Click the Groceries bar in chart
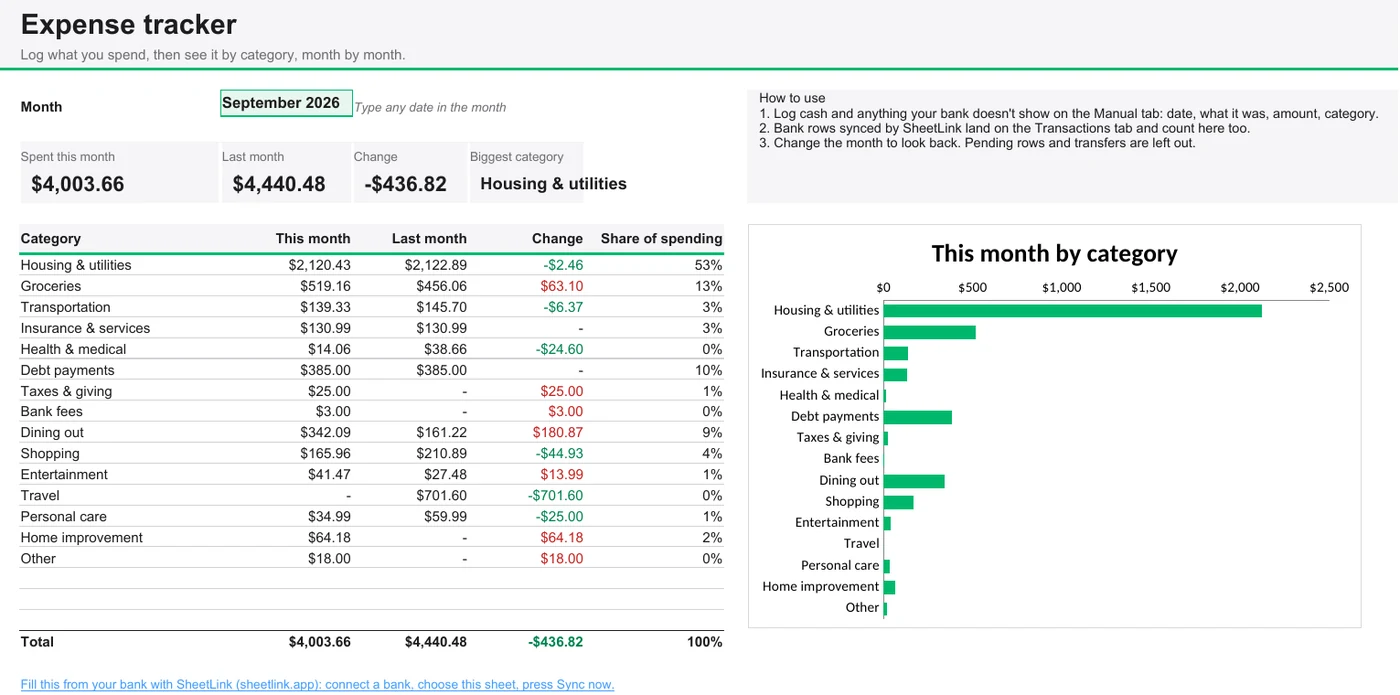 pyautogui.click(x=930, y=332)
